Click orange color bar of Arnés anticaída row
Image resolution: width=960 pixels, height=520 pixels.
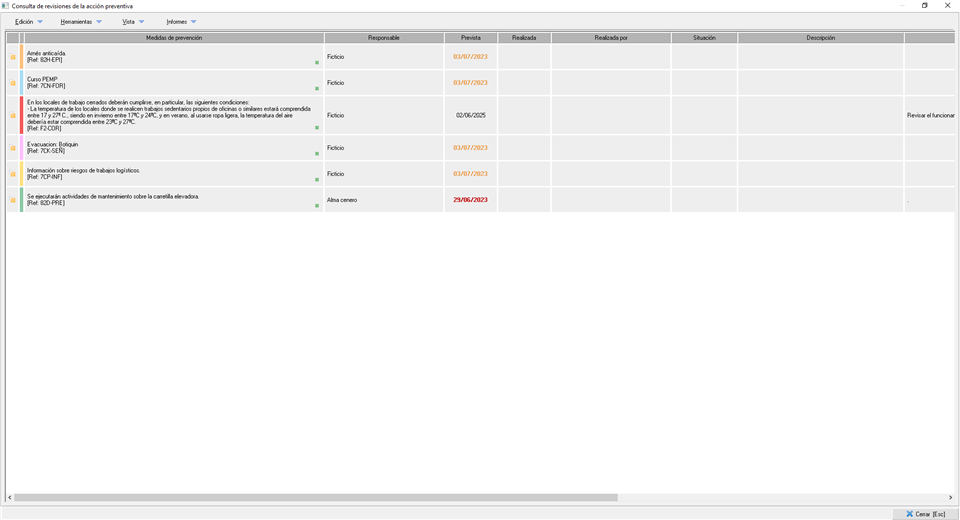click(21, 56)
